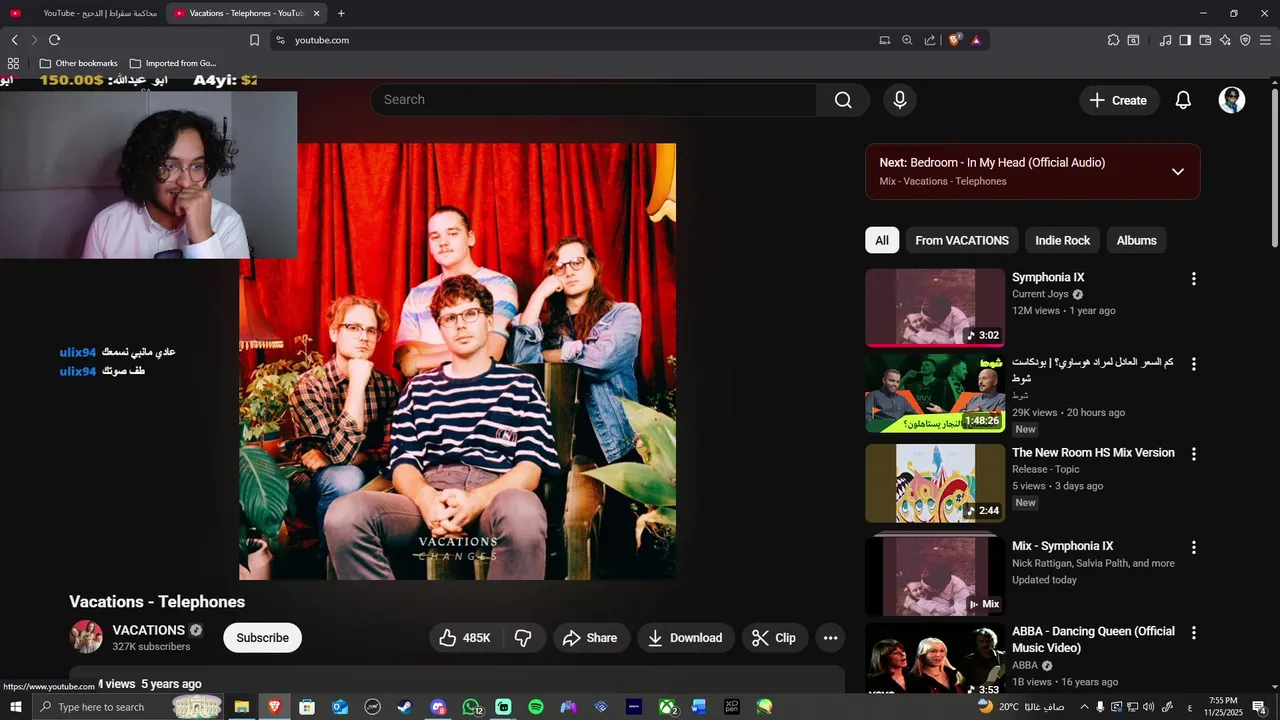Open Brave Leo AI sparkle icon

(x=1225, y=40)
